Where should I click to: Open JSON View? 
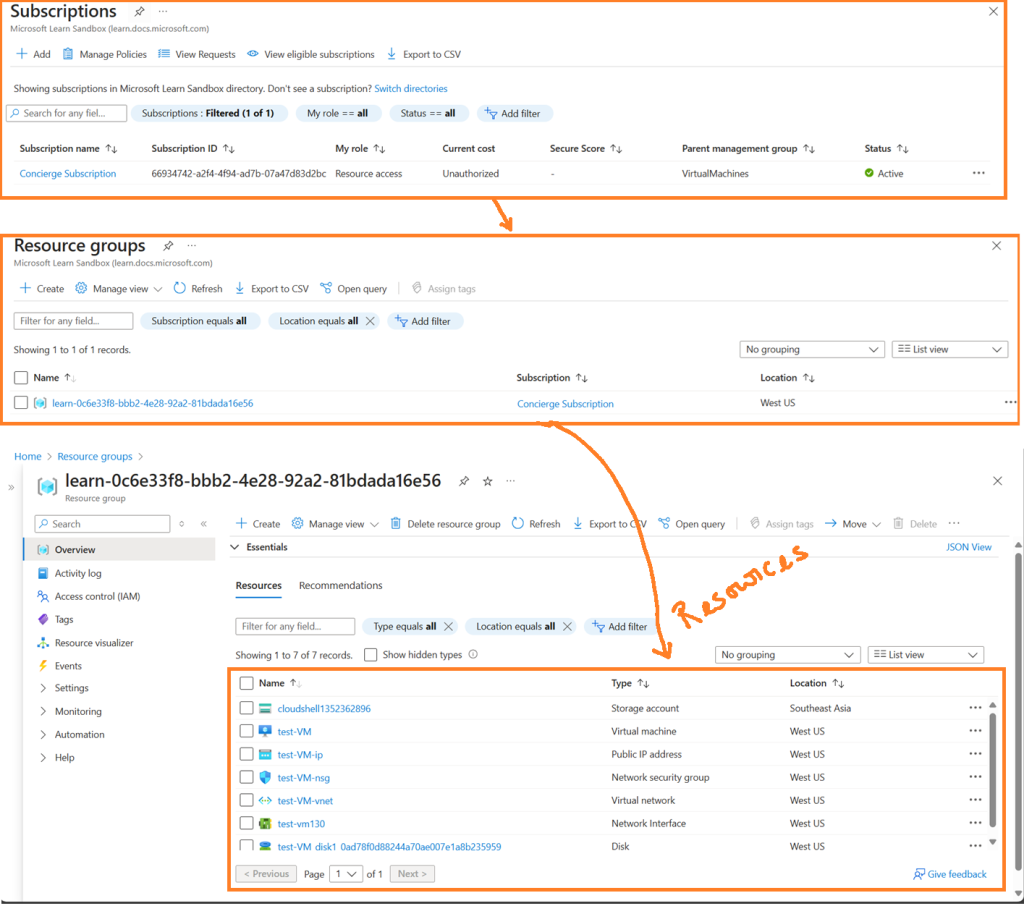point(968,547)
